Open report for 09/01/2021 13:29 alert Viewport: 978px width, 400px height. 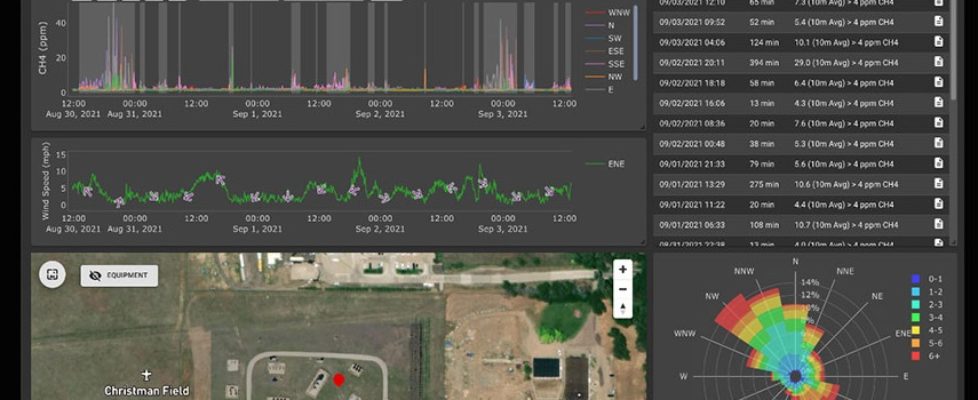tap(938, 183)
